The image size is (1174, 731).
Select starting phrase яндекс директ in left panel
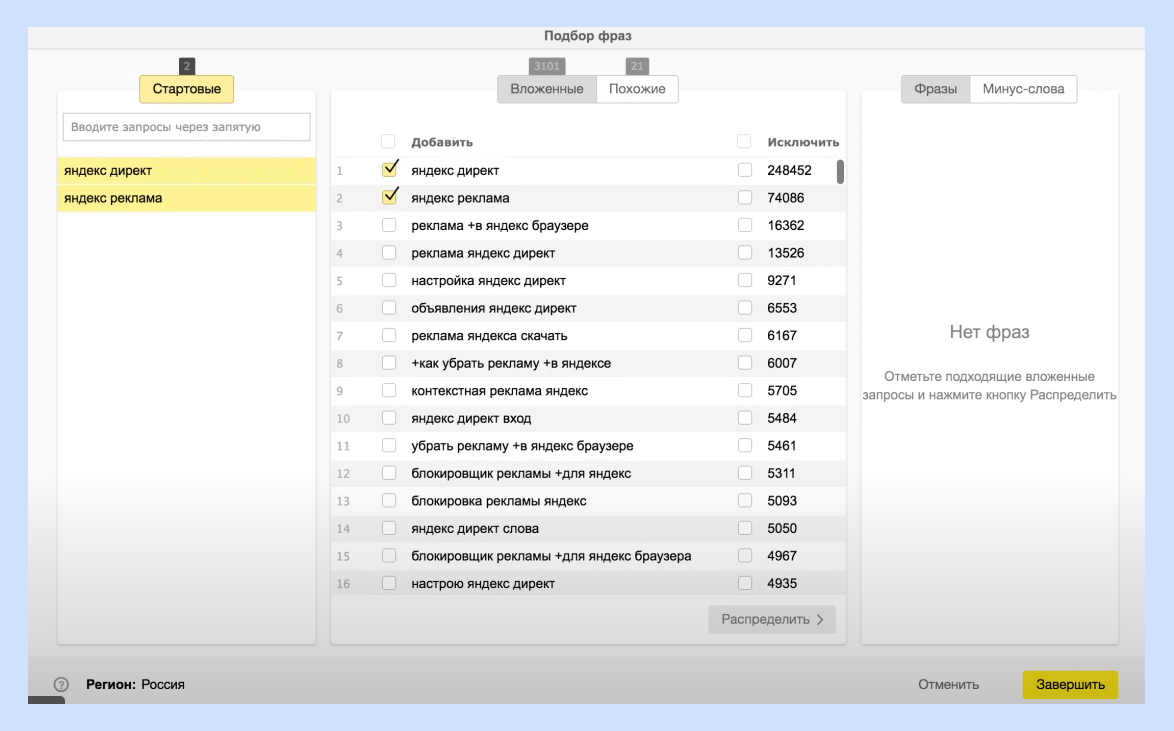point(186,171)
